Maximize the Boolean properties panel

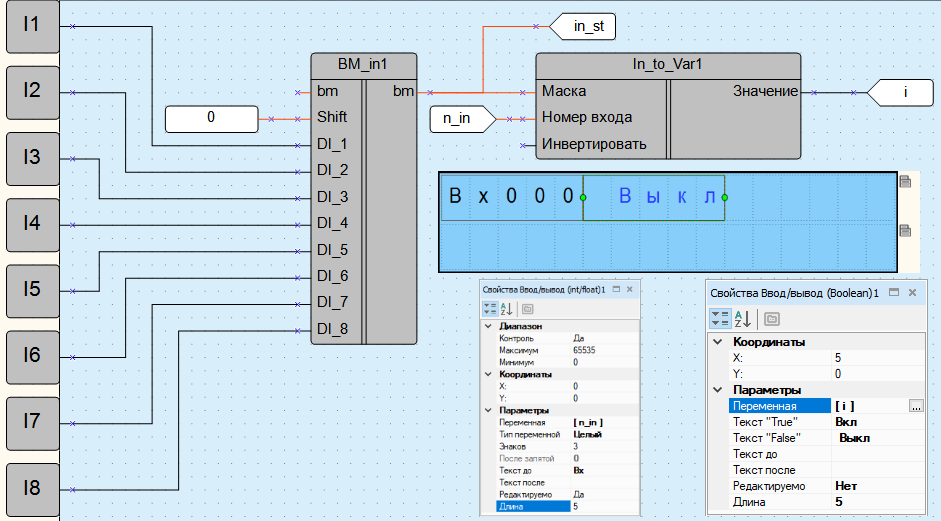tap(894, 292)
